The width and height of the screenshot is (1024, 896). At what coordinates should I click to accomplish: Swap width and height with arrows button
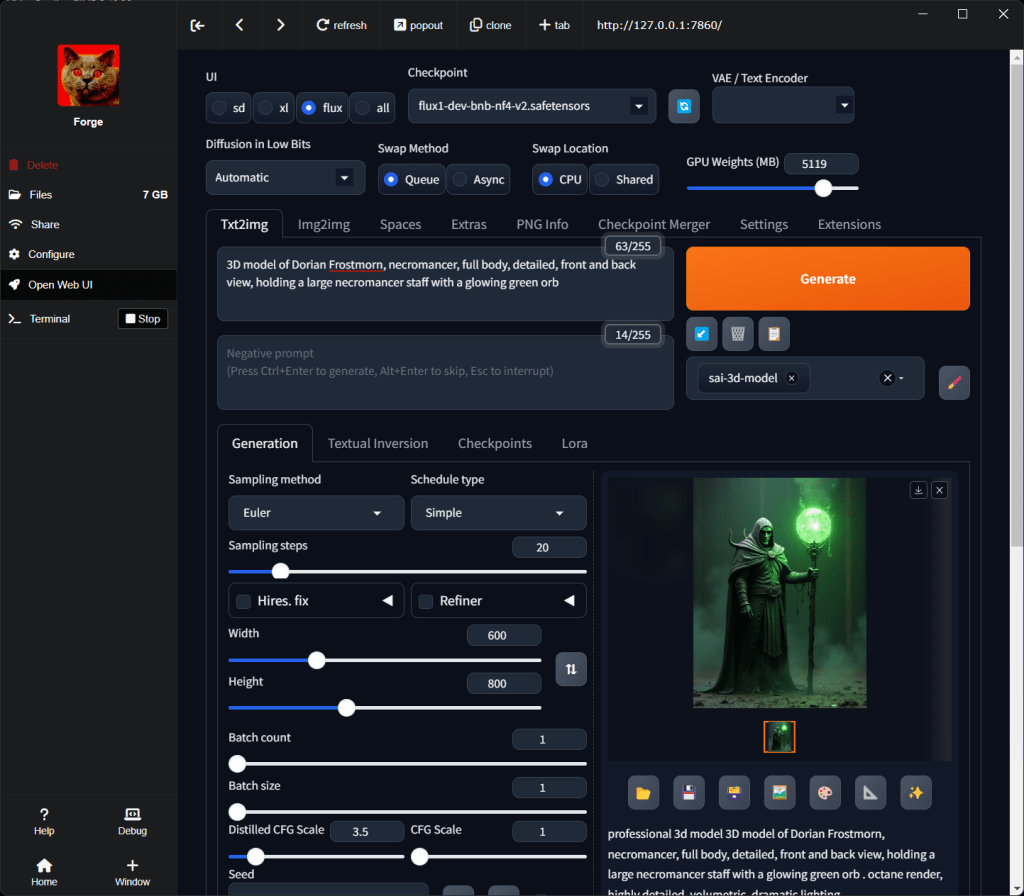click(571, 669)
